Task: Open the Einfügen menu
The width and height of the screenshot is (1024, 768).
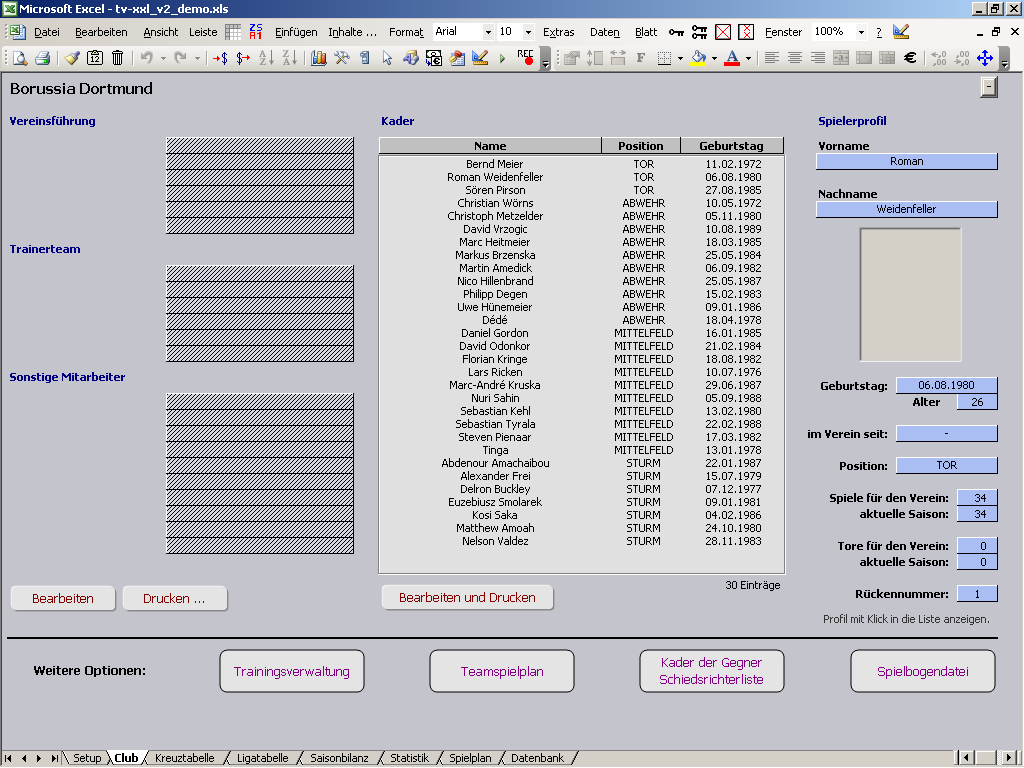Action: pos(296,32)
